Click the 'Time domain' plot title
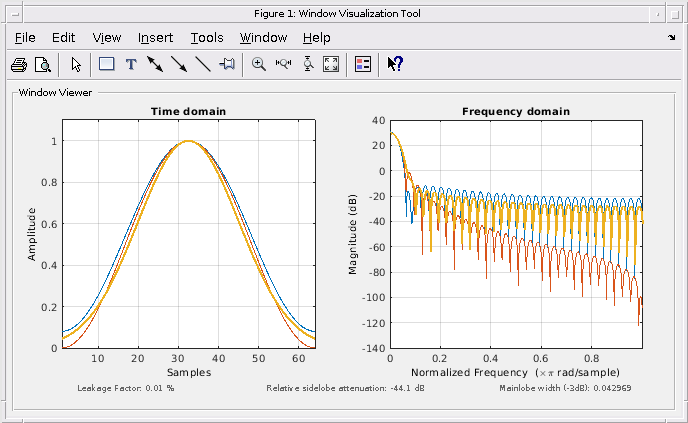Screen dimensions: 688x423 [189, 111]
